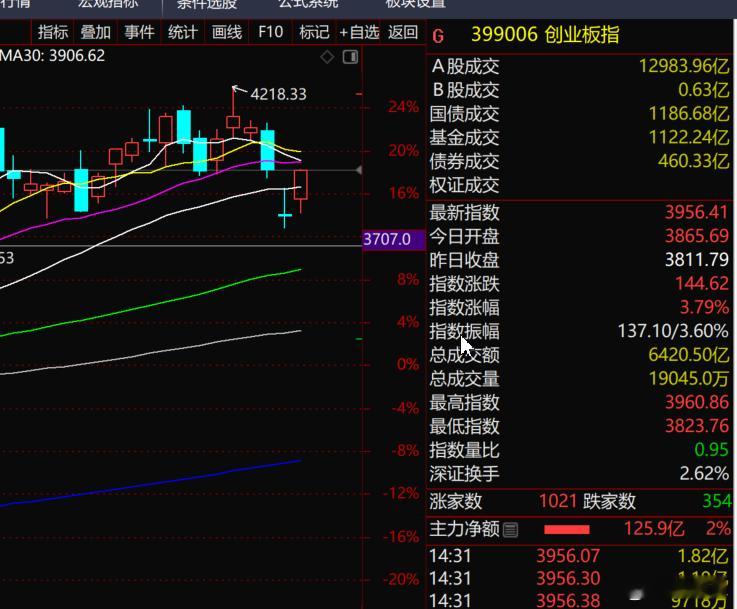This screenshot has width=737, height=609.
Task: Toggle the panel layout icon above chart
Action: pos(350,57)
